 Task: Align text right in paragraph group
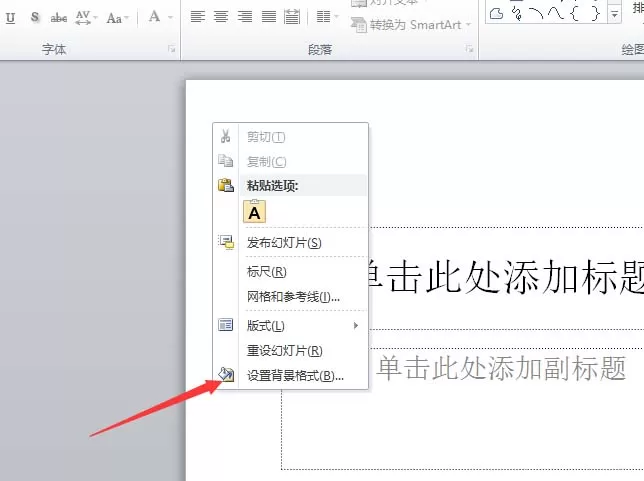(x=245, y=17)
